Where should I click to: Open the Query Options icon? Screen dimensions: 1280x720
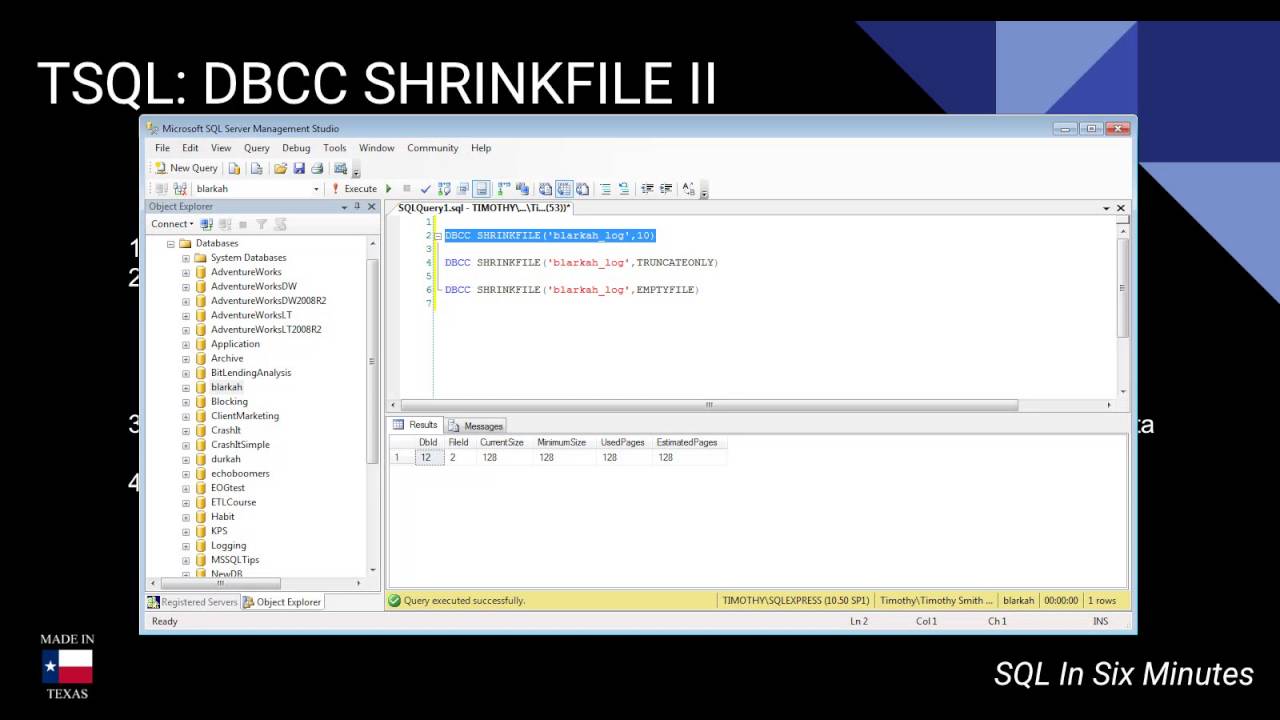coord(463,188)
